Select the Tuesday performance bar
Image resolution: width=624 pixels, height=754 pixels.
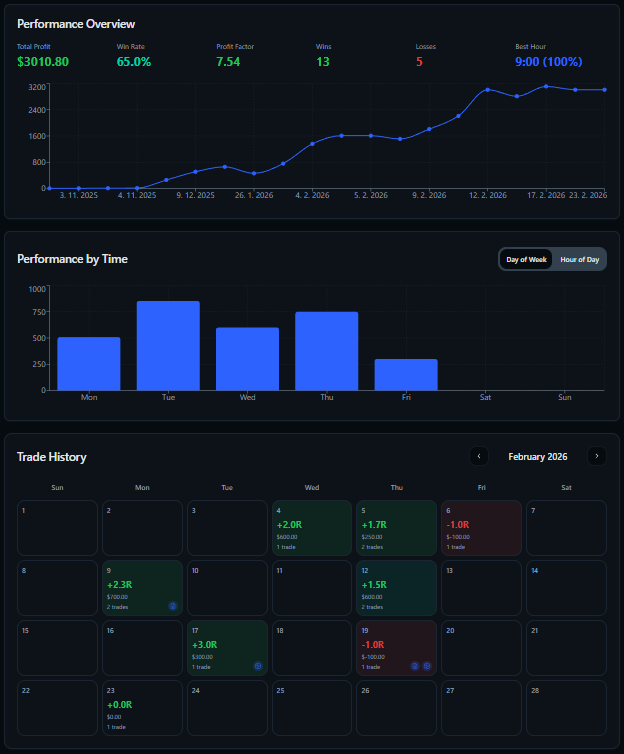168,346
